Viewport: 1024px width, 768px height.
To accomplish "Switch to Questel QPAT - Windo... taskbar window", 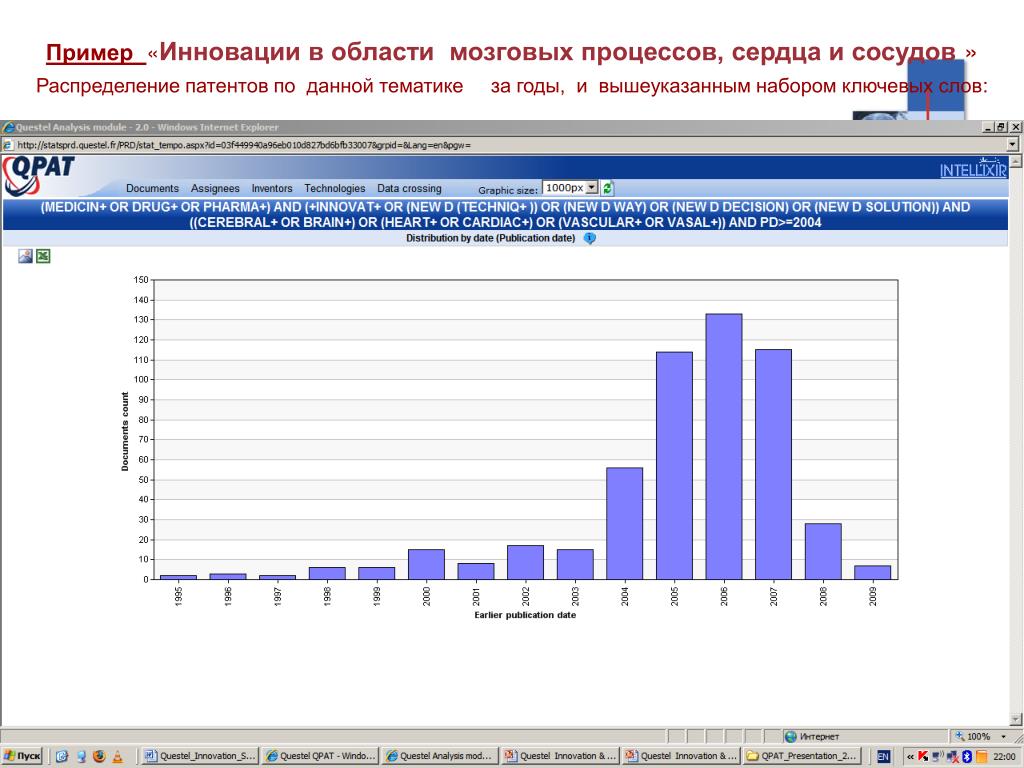I will [320, 756].
